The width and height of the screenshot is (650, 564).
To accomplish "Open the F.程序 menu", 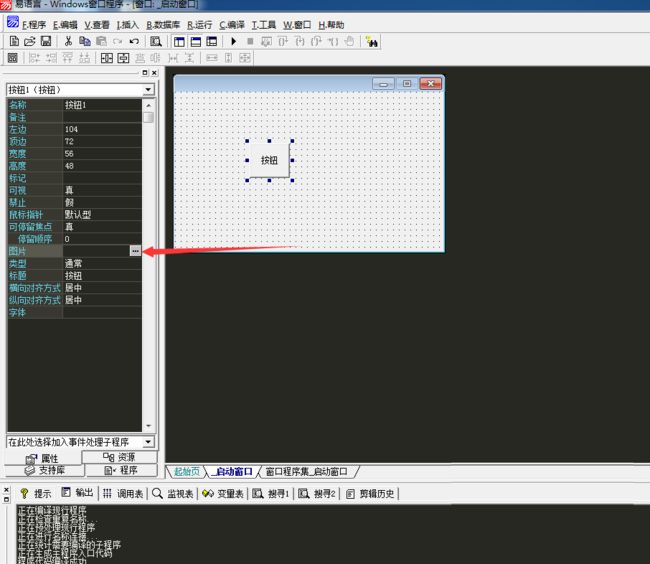I will [x=34, y=25].
